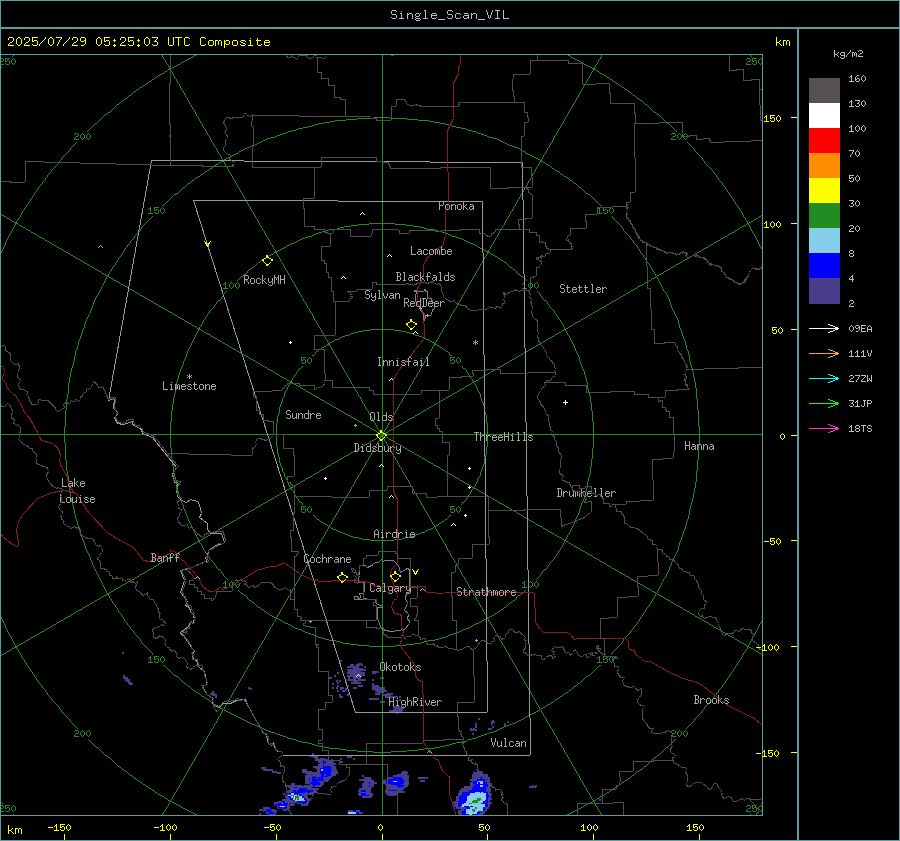This screenshot has height=841, width=900.
Task: Click the RockyMH label
Action: (x=264, y=280)
